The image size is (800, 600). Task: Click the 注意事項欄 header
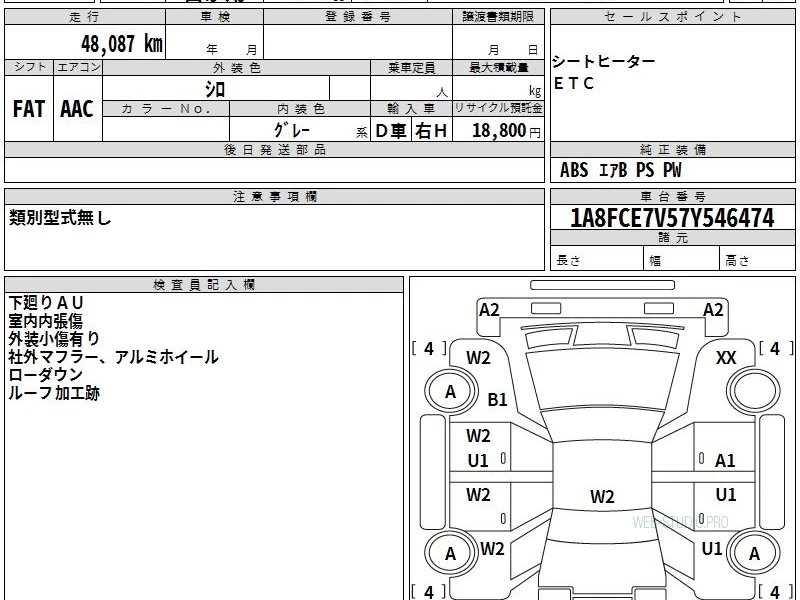[274, 196]
